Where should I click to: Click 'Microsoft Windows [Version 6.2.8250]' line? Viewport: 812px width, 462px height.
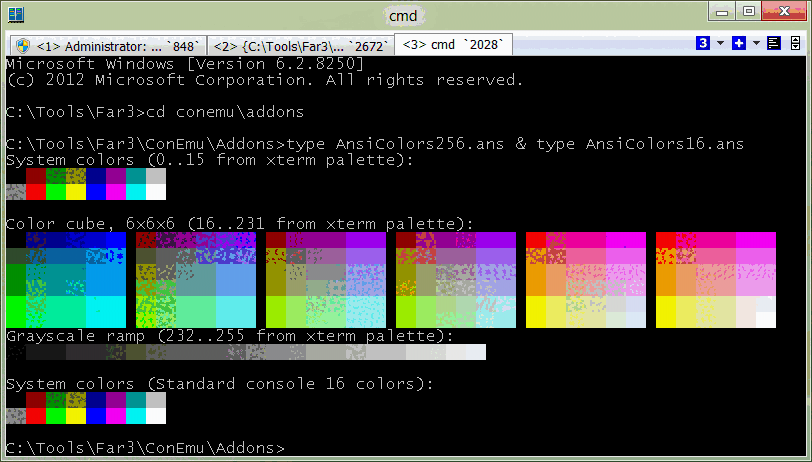coord(185,64)
